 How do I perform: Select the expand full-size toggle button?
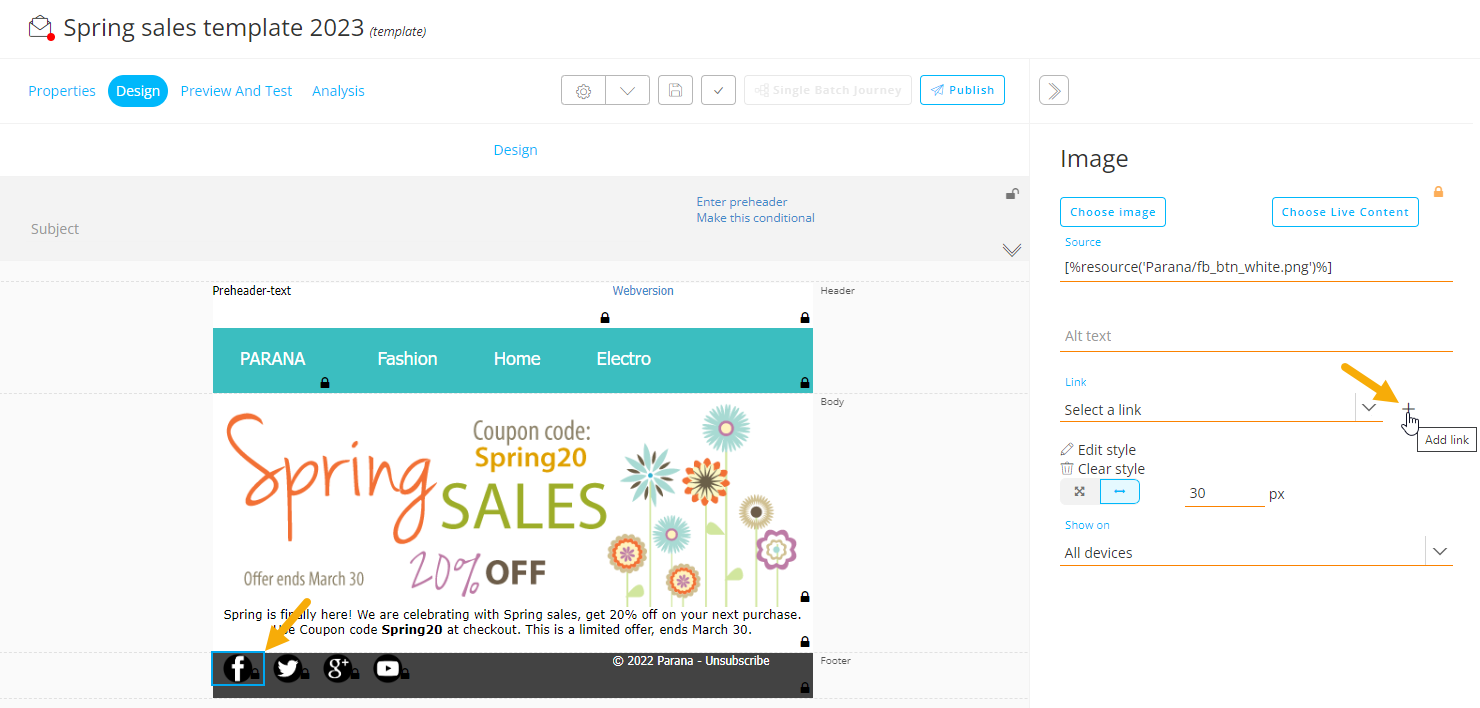click(1080, 492)
